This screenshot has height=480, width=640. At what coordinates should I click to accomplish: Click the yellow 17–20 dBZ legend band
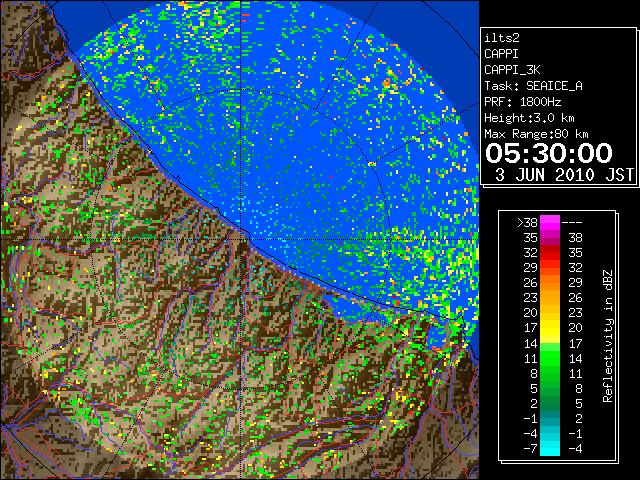point(550,328)
